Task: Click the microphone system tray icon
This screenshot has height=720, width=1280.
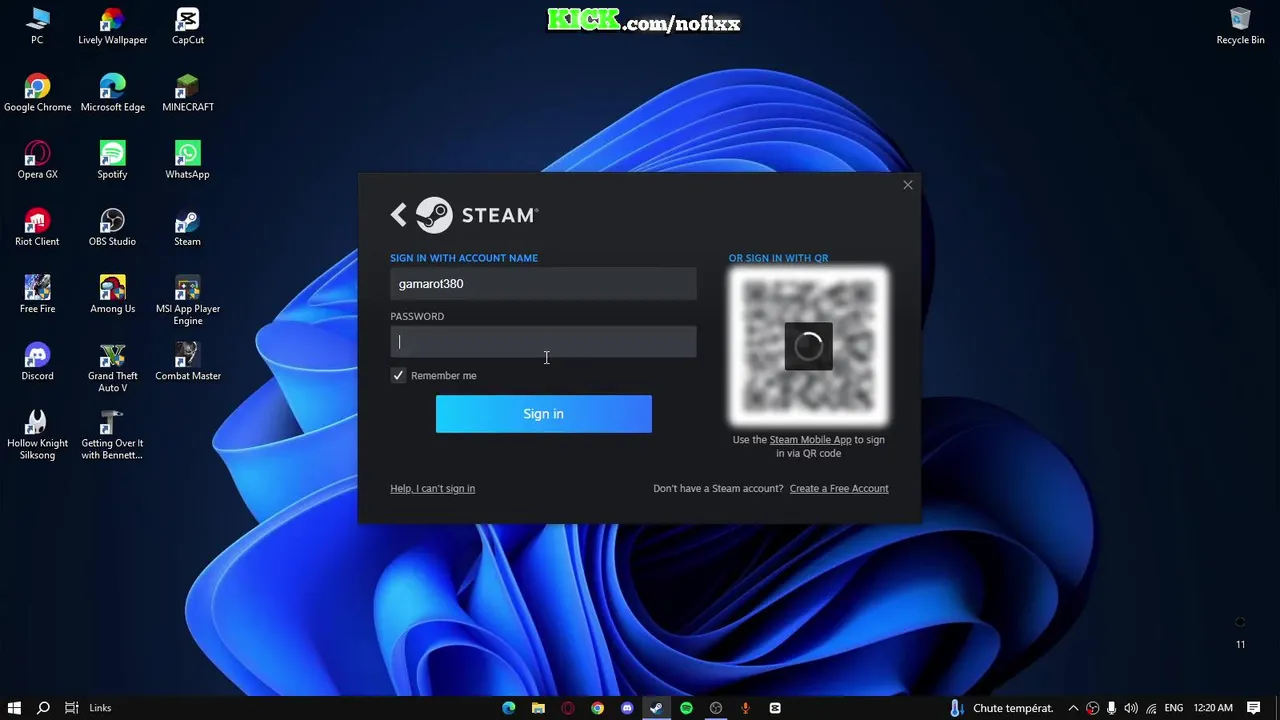Action: coord(1112,708)
